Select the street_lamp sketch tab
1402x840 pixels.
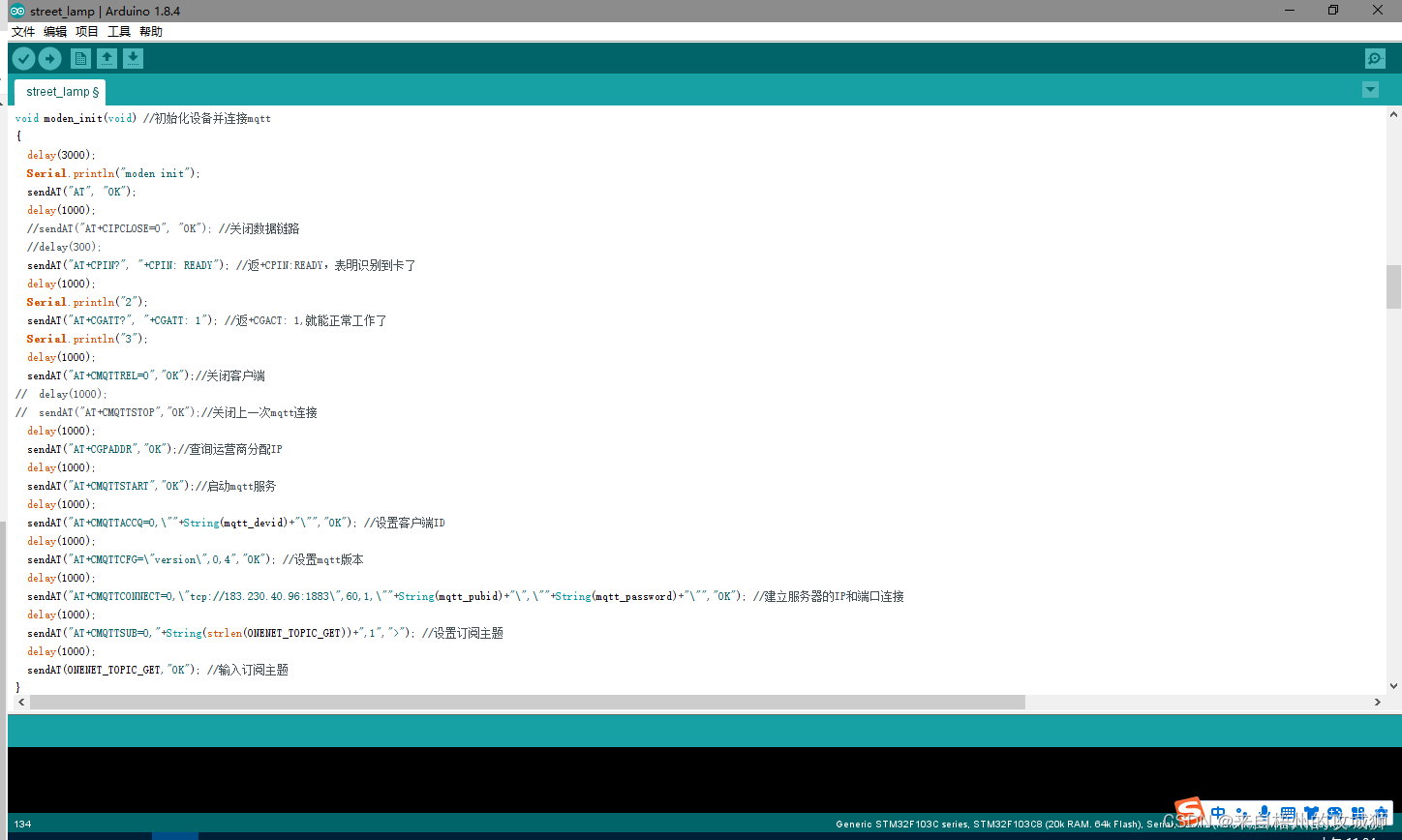[60, 92]
